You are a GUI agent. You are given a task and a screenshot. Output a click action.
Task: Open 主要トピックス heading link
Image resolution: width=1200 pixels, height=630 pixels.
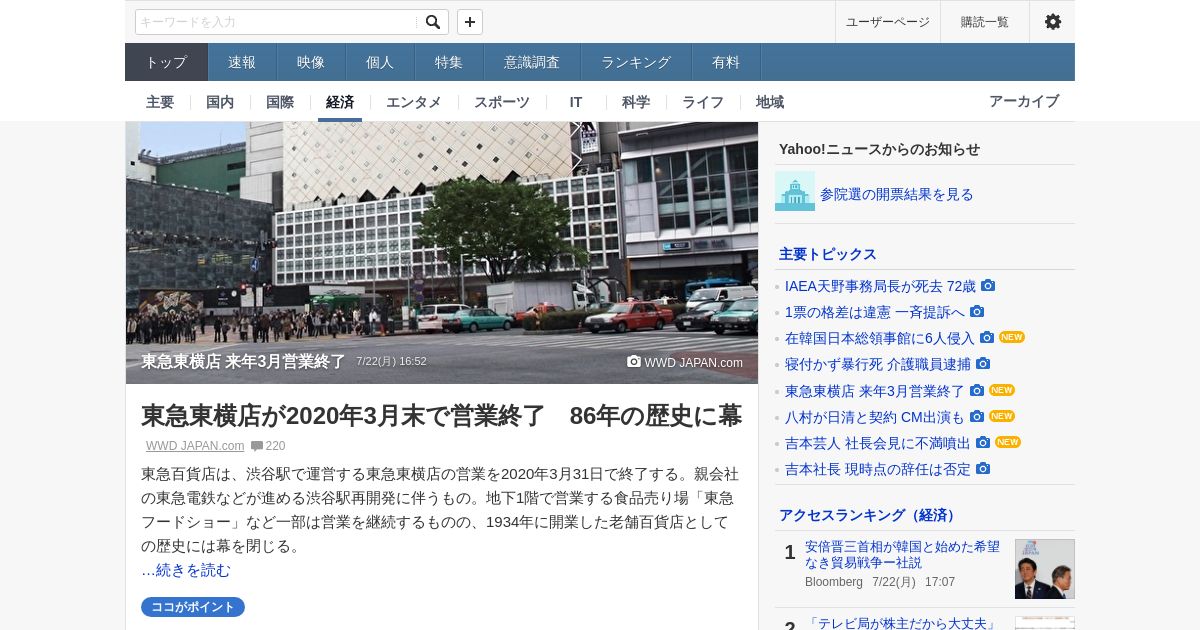tap(828, 254)
